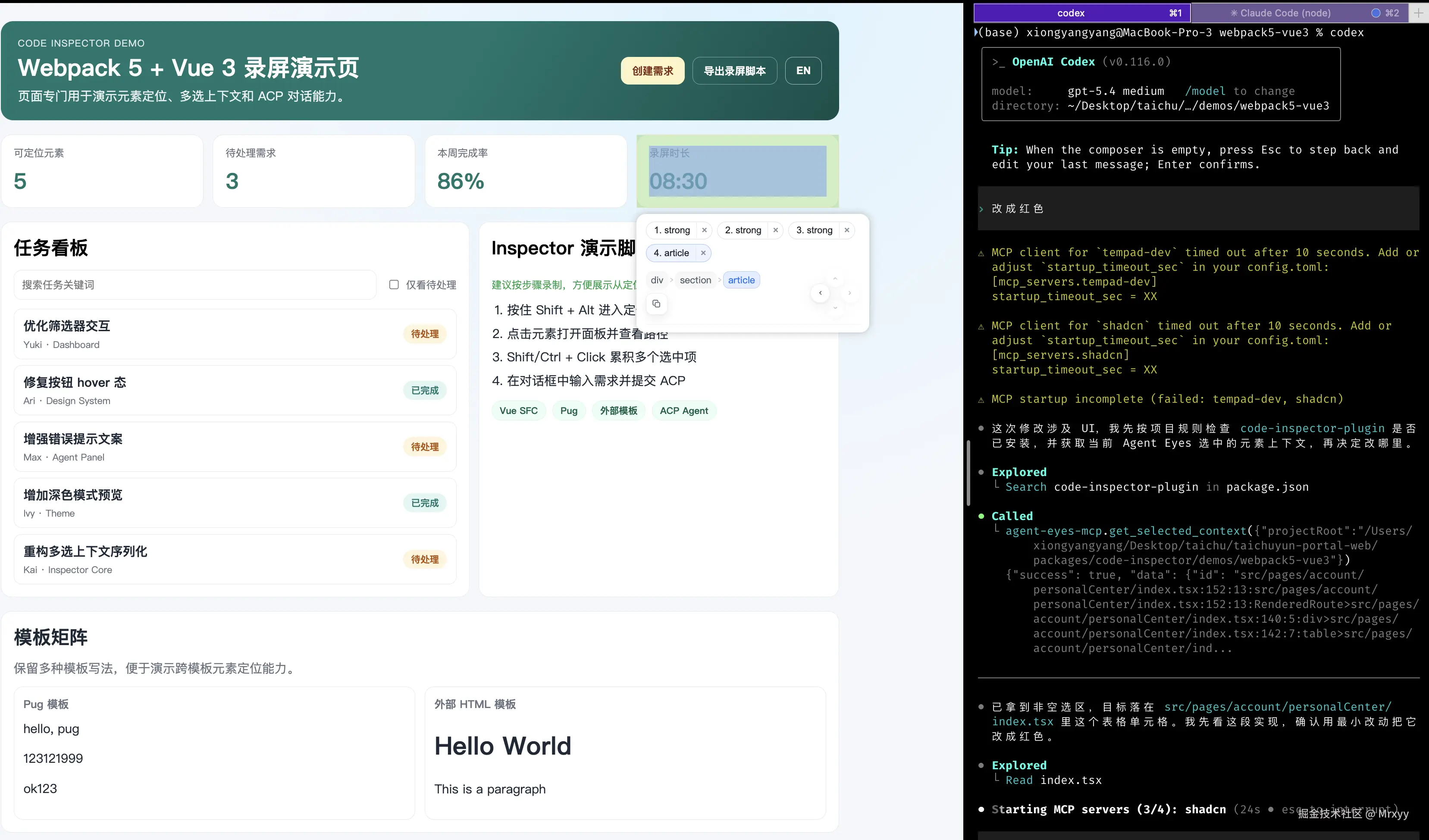Image resolution: width=1429 pixels, height=840 pixels.
Task: Focus the 搜索任务关键词 search field
Action: pyautogui.click(x=194, y=285)
